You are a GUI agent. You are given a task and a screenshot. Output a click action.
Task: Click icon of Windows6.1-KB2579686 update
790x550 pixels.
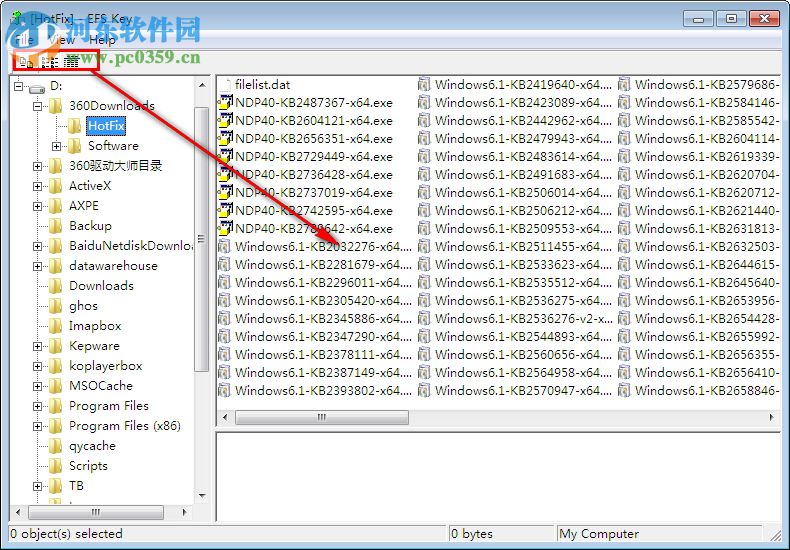(624, 85)
